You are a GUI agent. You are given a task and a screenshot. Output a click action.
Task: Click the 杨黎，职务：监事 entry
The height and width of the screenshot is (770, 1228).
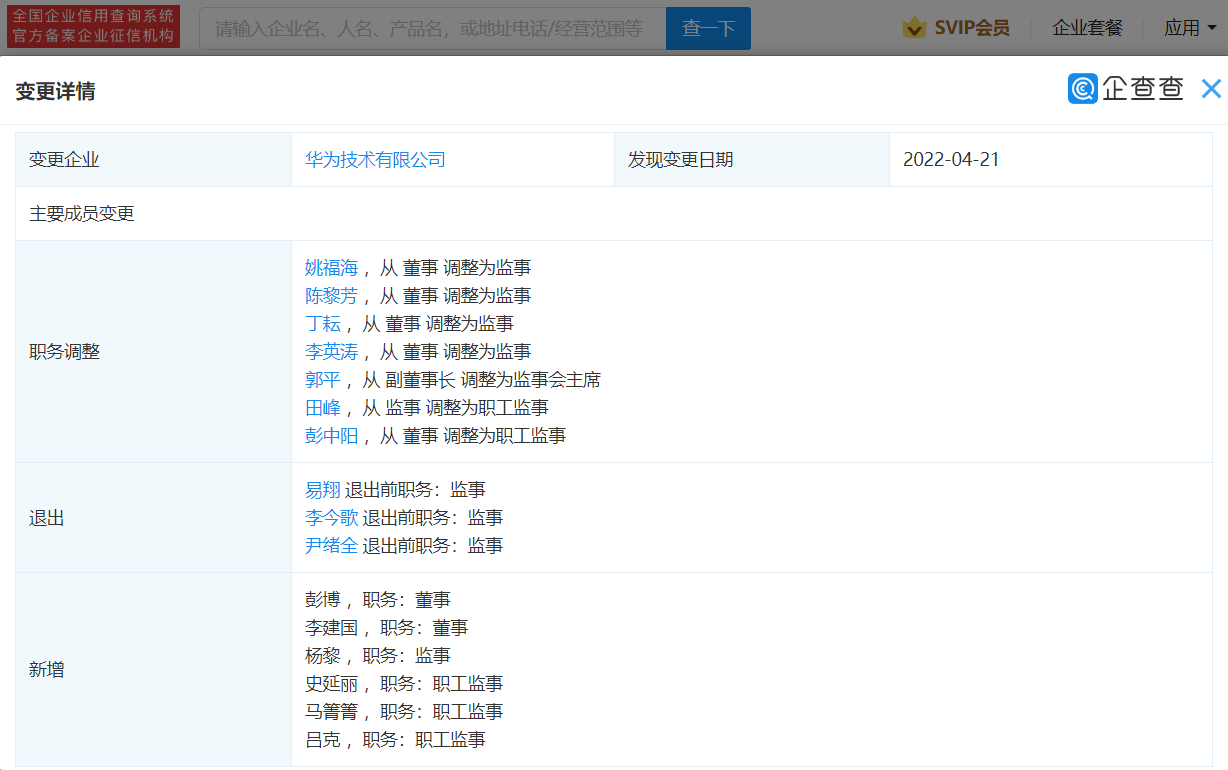point(378,656)
